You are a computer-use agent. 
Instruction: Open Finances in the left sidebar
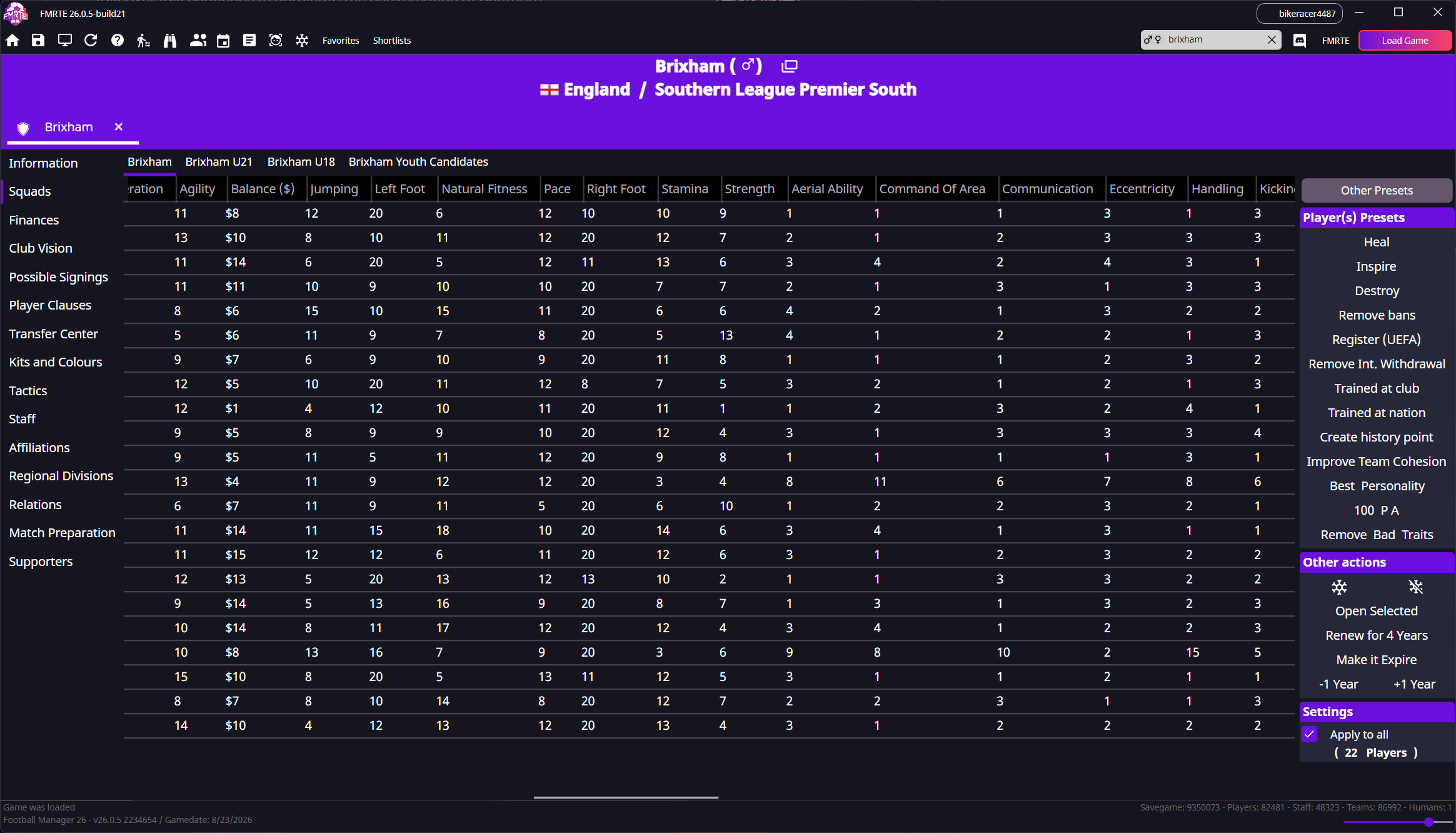[x=34, y=220]
